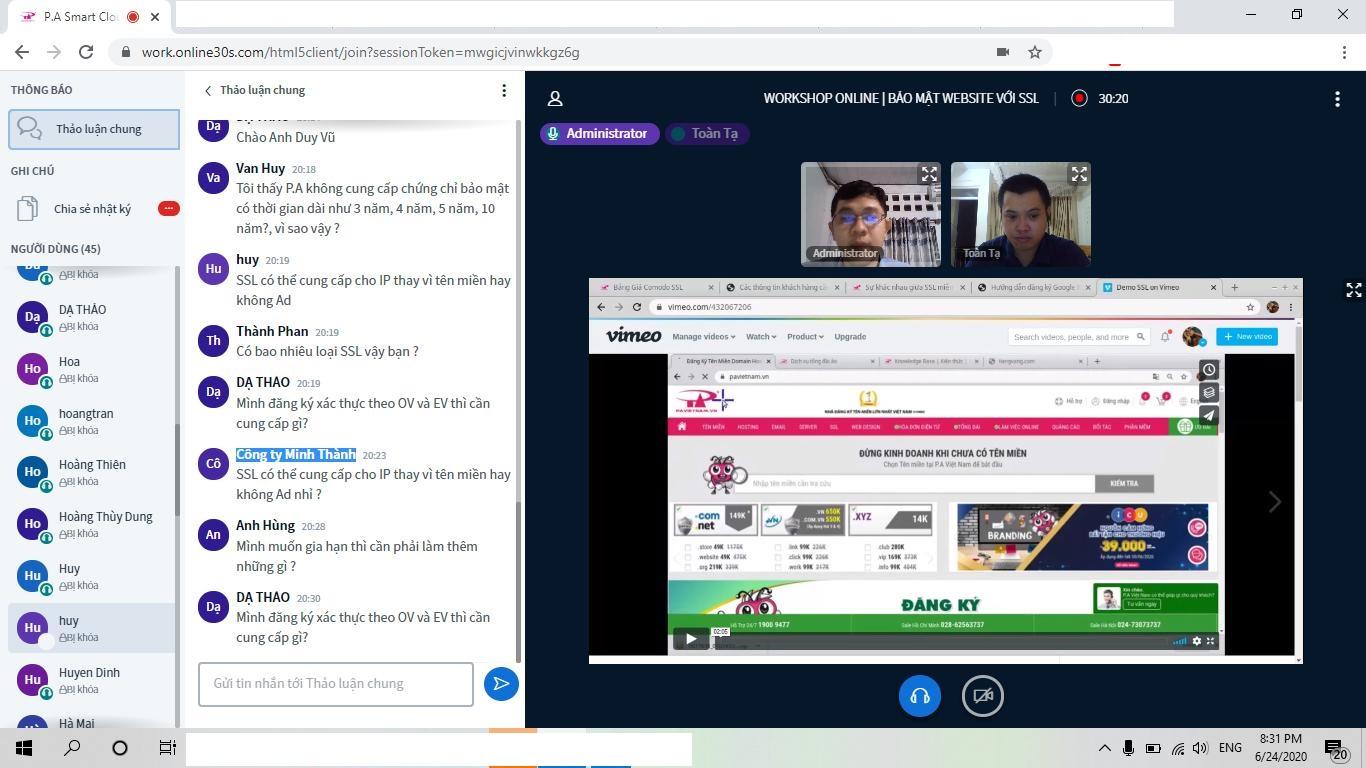Open Windows Start menu
The image size is (1366, 768).
pos(24,748)
